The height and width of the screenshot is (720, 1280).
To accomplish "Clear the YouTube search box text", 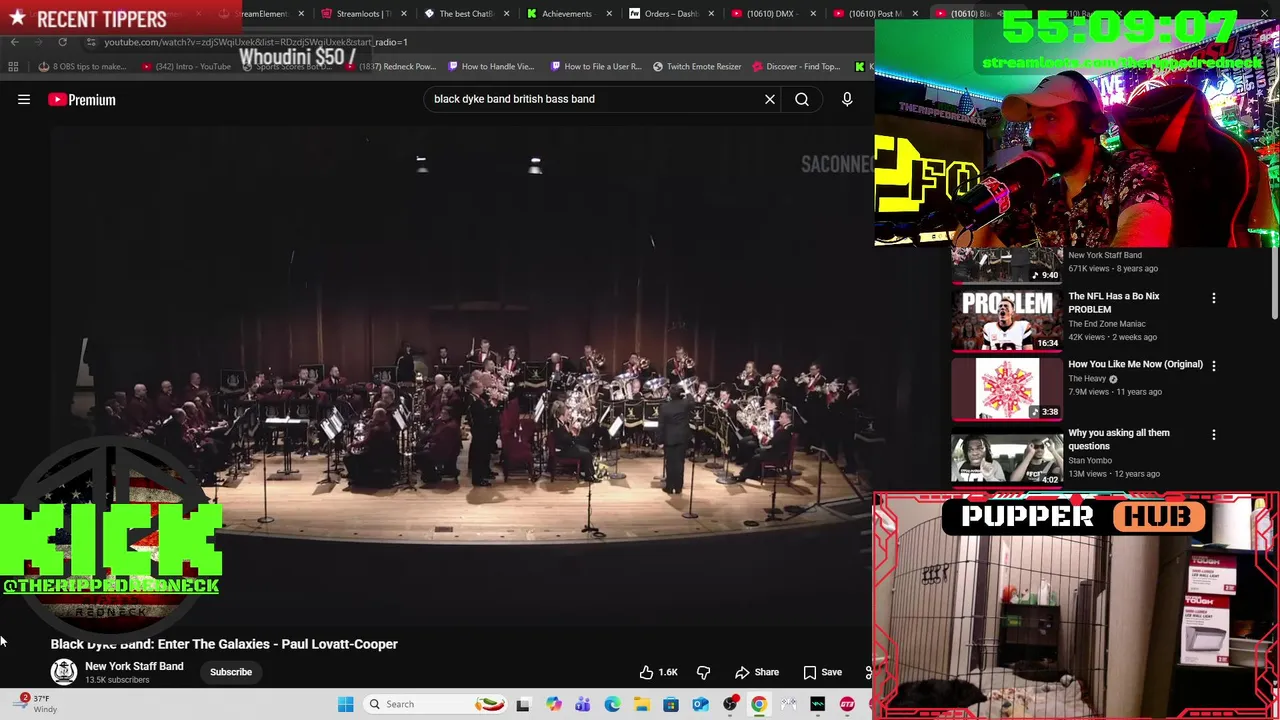I will coord(770,99).
